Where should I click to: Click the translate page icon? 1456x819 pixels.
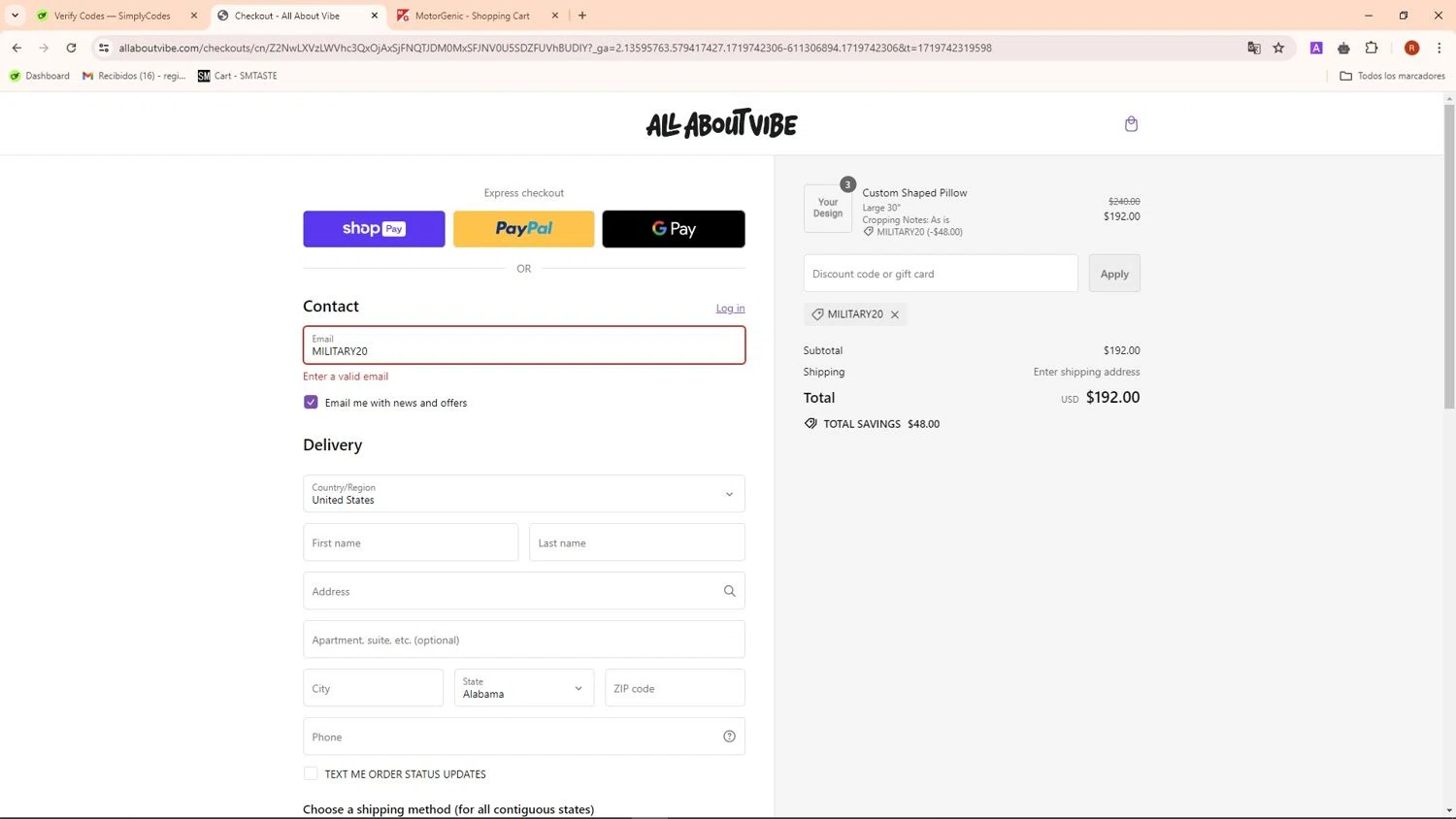tap(1253, 48)
